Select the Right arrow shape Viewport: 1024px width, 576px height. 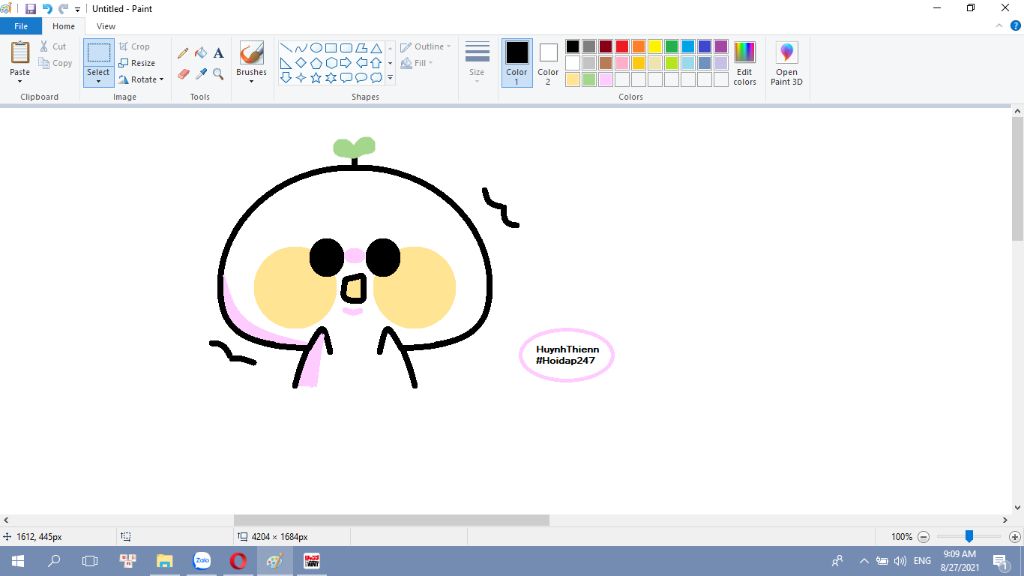pos(346,63)
